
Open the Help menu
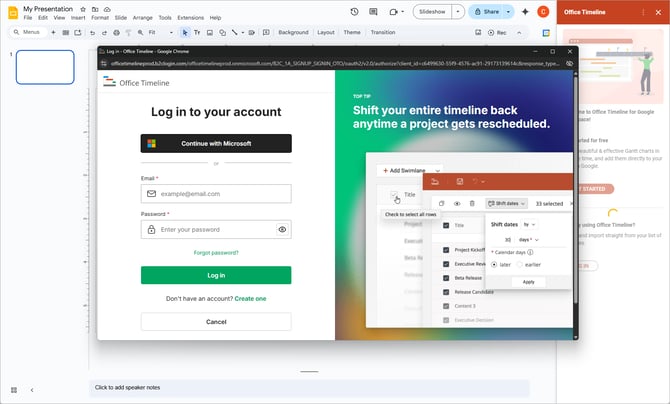click(x=215, y=18)
